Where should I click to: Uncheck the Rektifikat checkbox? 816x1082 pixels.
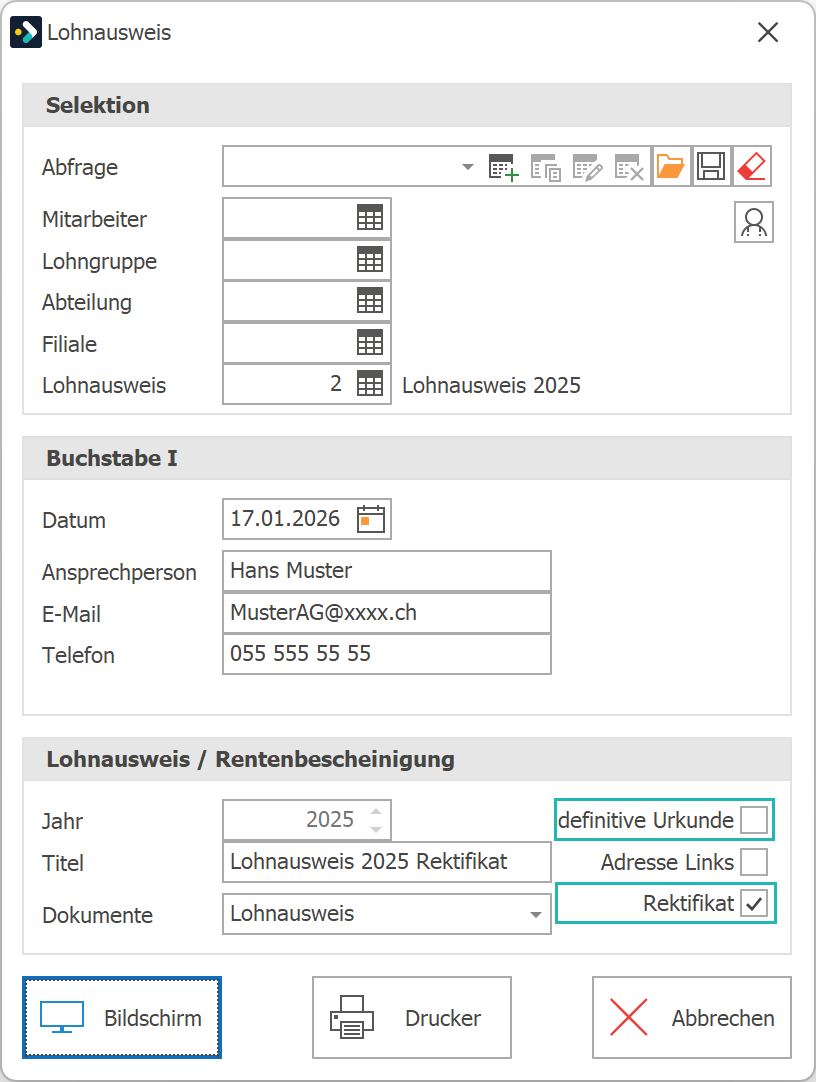click(x=754, y=903)
